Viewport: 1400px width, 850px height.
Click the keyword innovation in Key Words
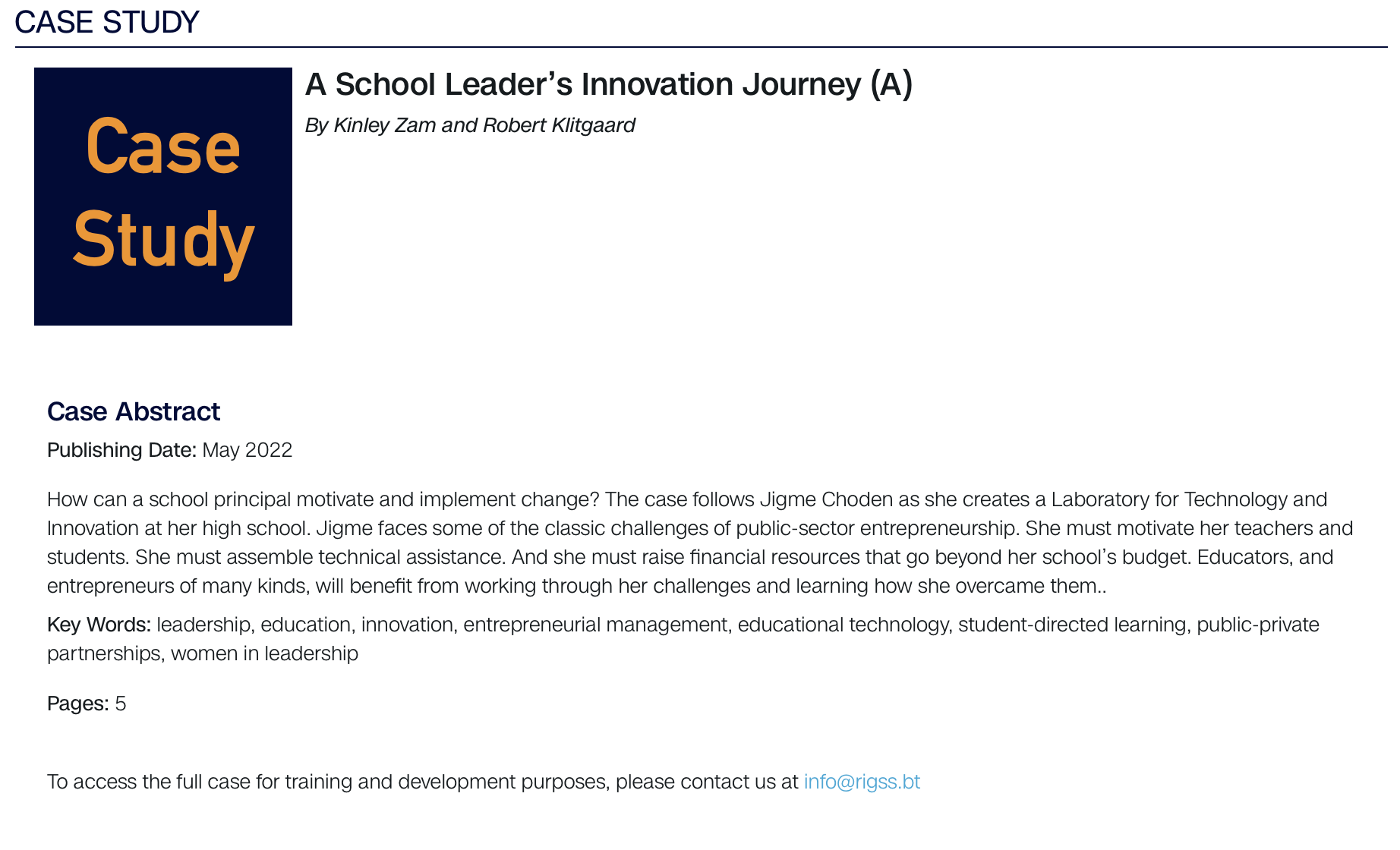point(407,625)
